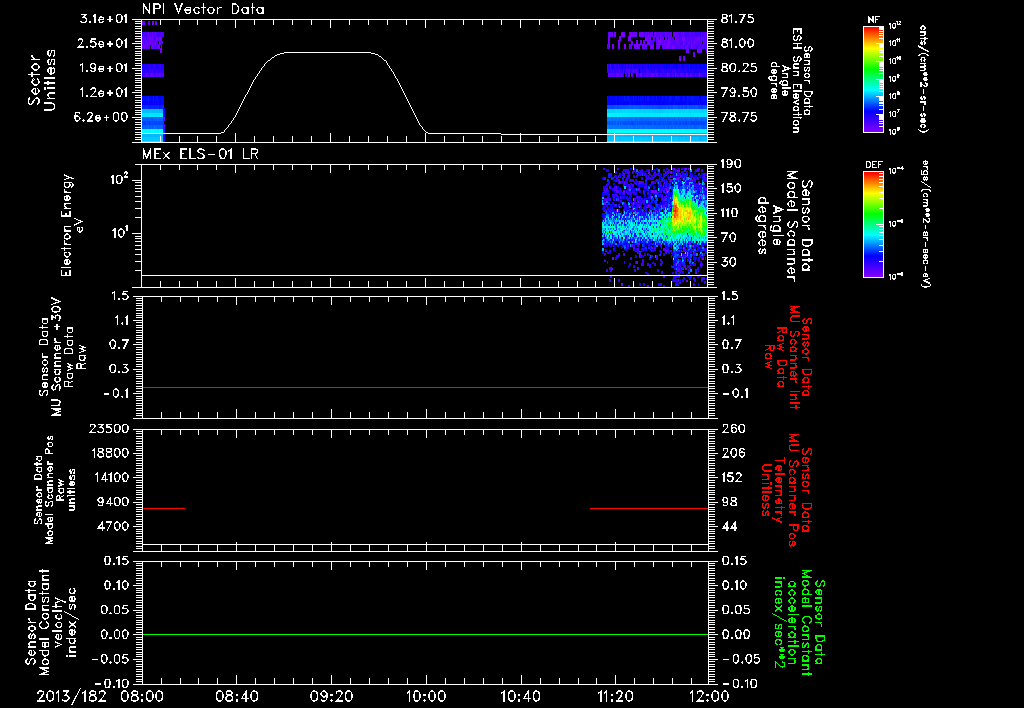Click the green "Model Constant acceleration" axis title
The height and width of the screenshot is (708, 1024).
(x=799, y=624)
